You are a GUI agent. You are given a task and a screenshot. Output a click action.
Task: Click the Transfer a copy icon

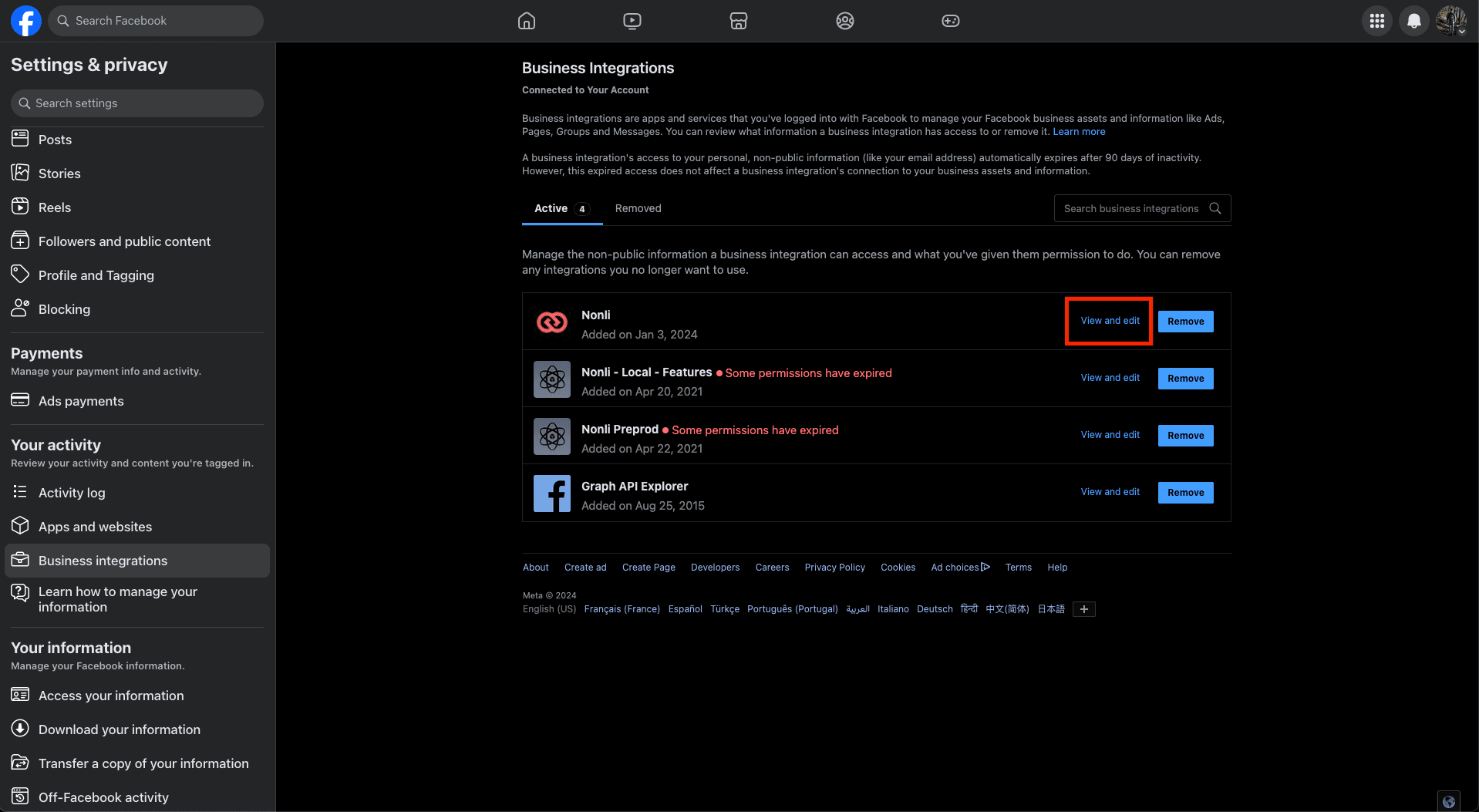click(20, 763)
